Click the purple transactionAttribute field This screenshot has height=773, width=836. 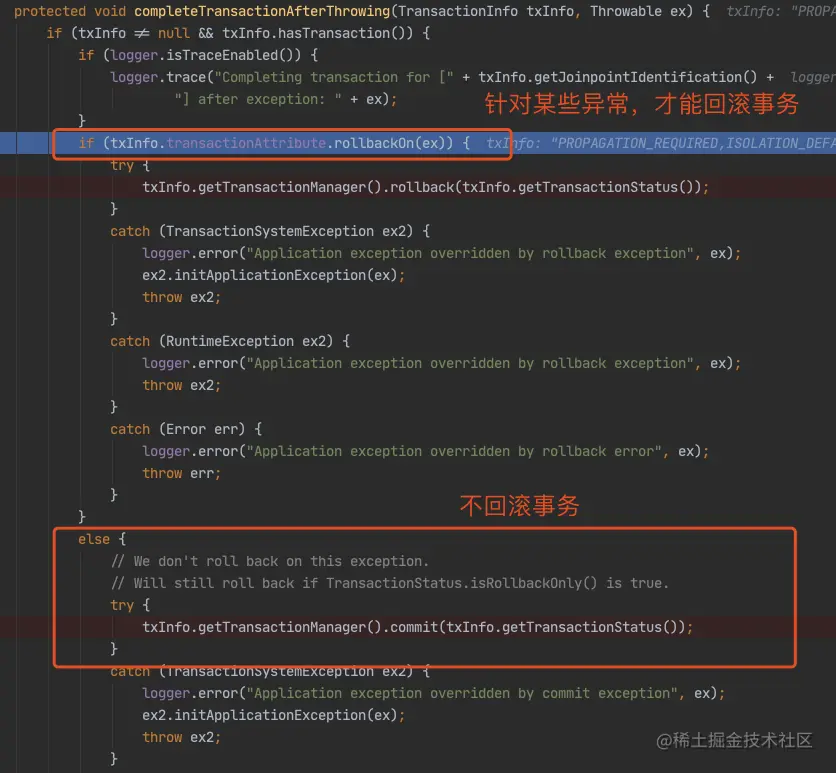246,143
